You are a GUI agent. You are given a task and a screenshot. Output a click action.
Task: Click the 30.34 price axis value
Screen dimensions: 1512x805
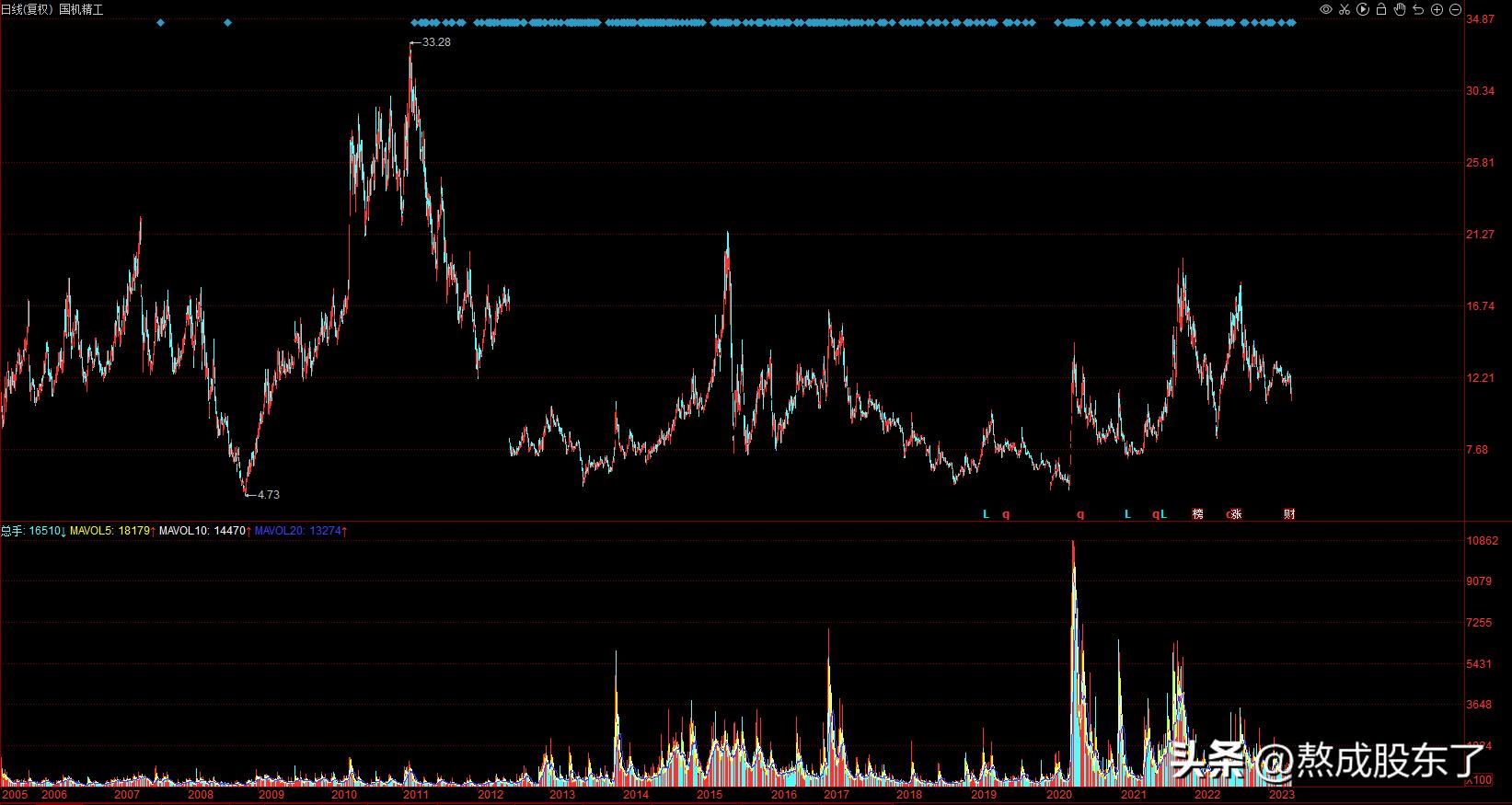[1481, 91]
